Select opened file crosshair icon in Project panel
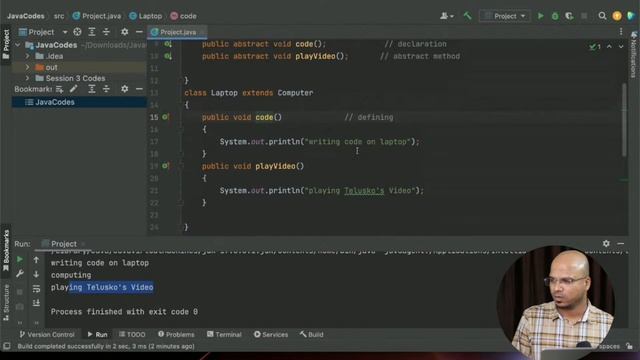Viewport: 640px width, 360px height. coord(77,32)
